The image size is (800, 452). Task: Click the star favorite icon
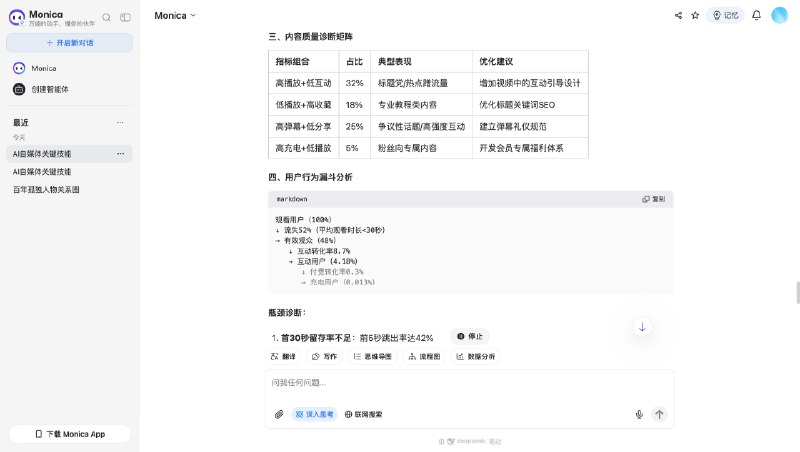(695, 16)
